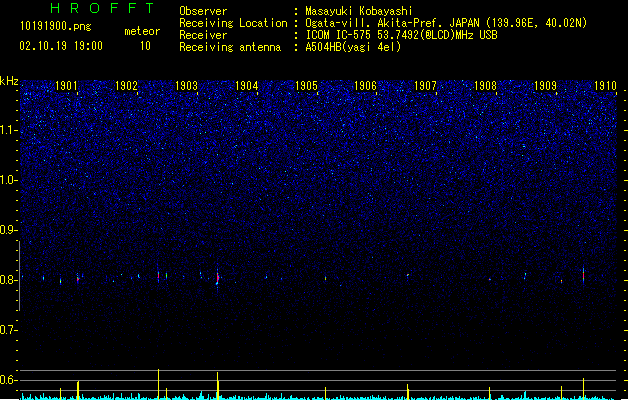Screen dimensions: 629x400
Task: Click the date 02.10.19 19:00
Action: point(61,46)
